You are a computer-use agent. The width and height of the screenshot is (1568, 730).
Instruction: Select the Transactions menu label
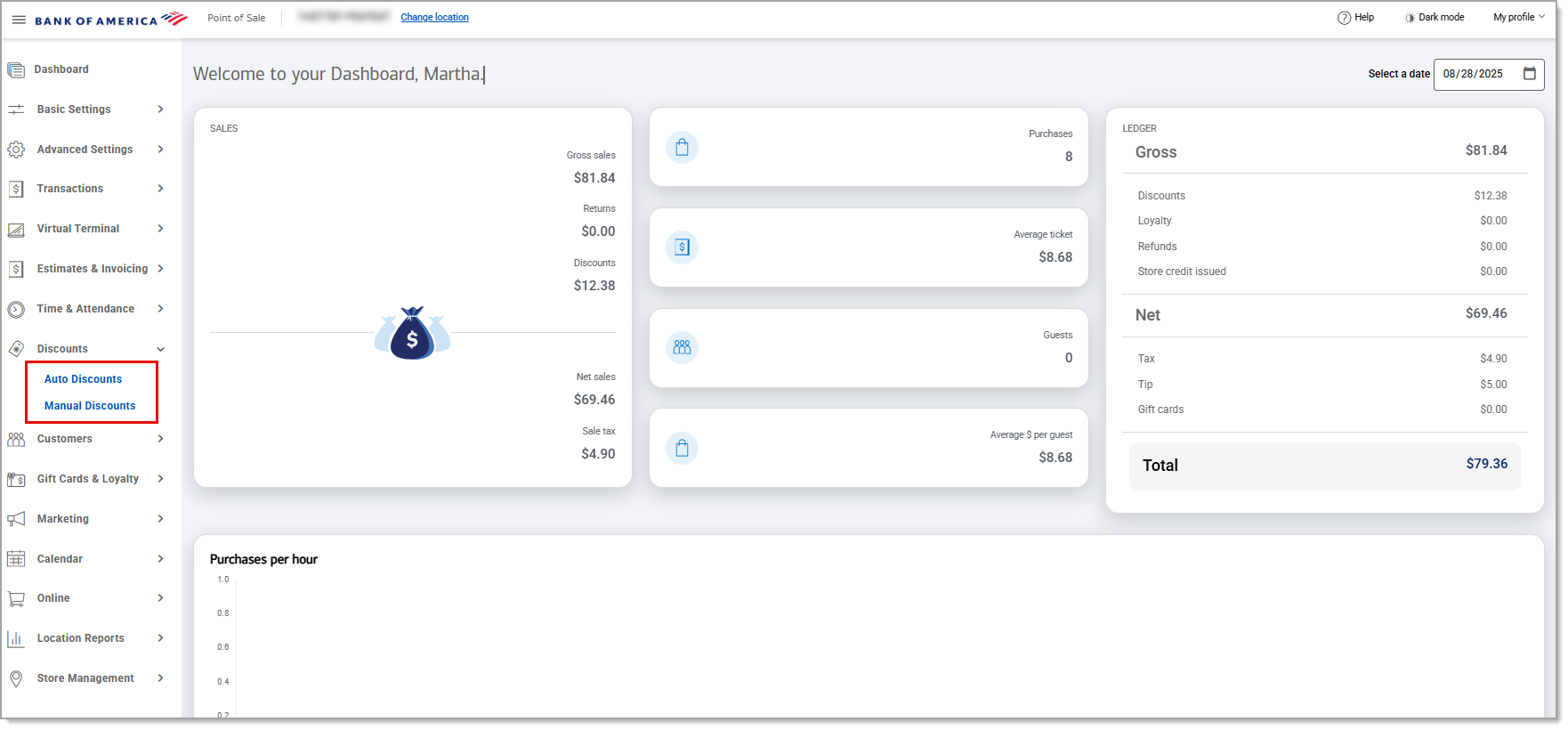(x=70, y=189)
